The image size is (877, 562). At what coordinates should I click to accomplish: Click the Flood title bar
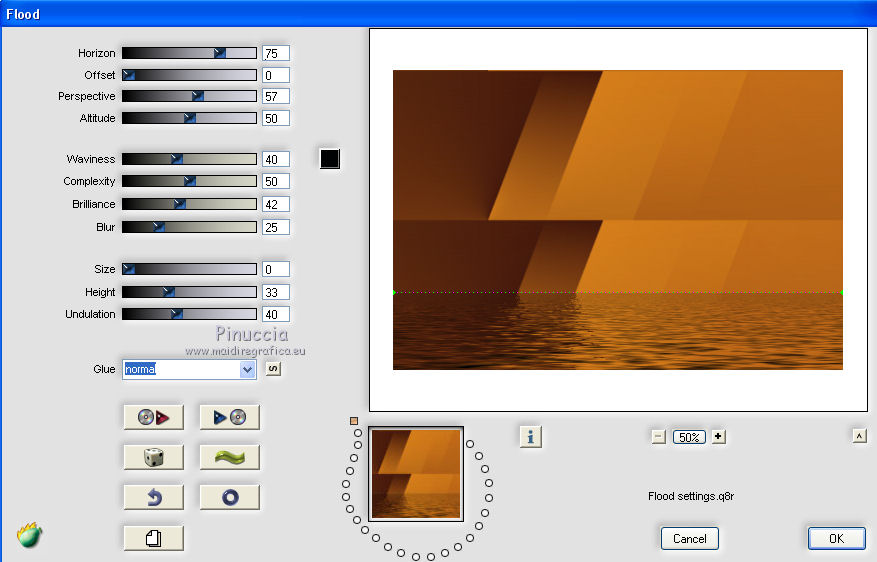[x=438, y=13]
